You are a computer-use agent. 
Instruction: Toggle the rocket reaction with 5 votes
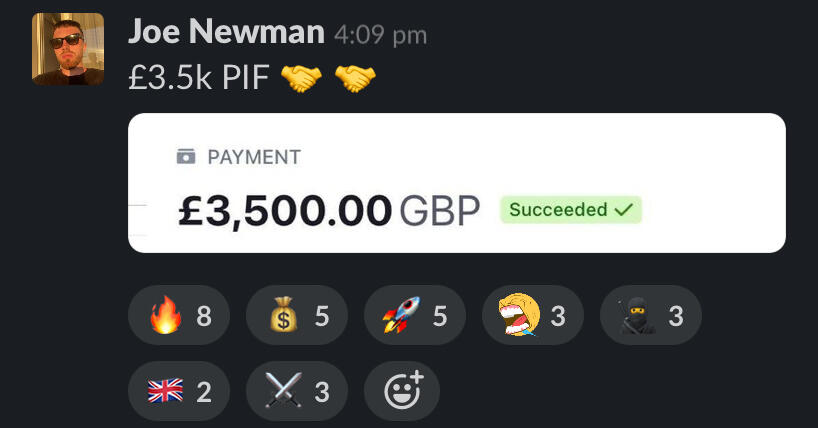click(x=415, y=315)
